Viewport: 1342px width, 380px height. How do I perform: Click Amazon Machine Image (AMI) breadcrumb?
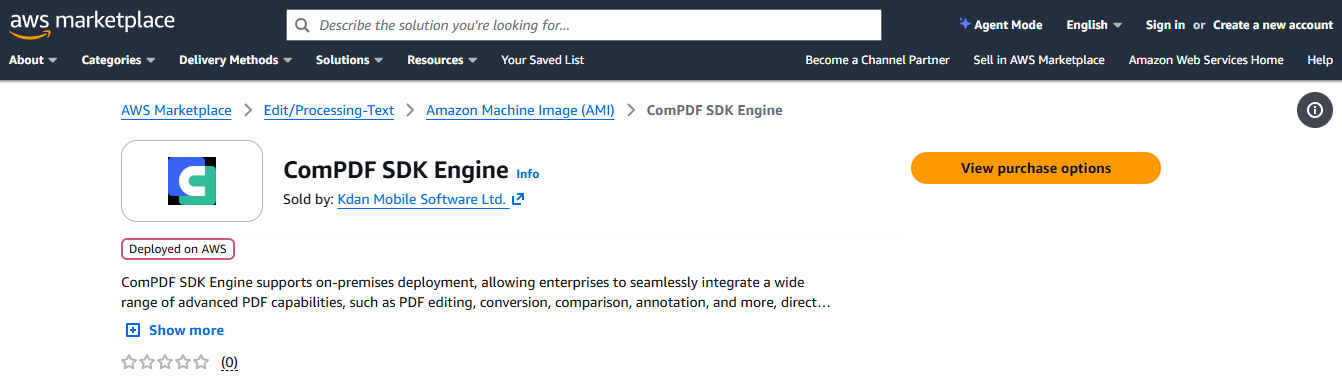pos(520,110)
